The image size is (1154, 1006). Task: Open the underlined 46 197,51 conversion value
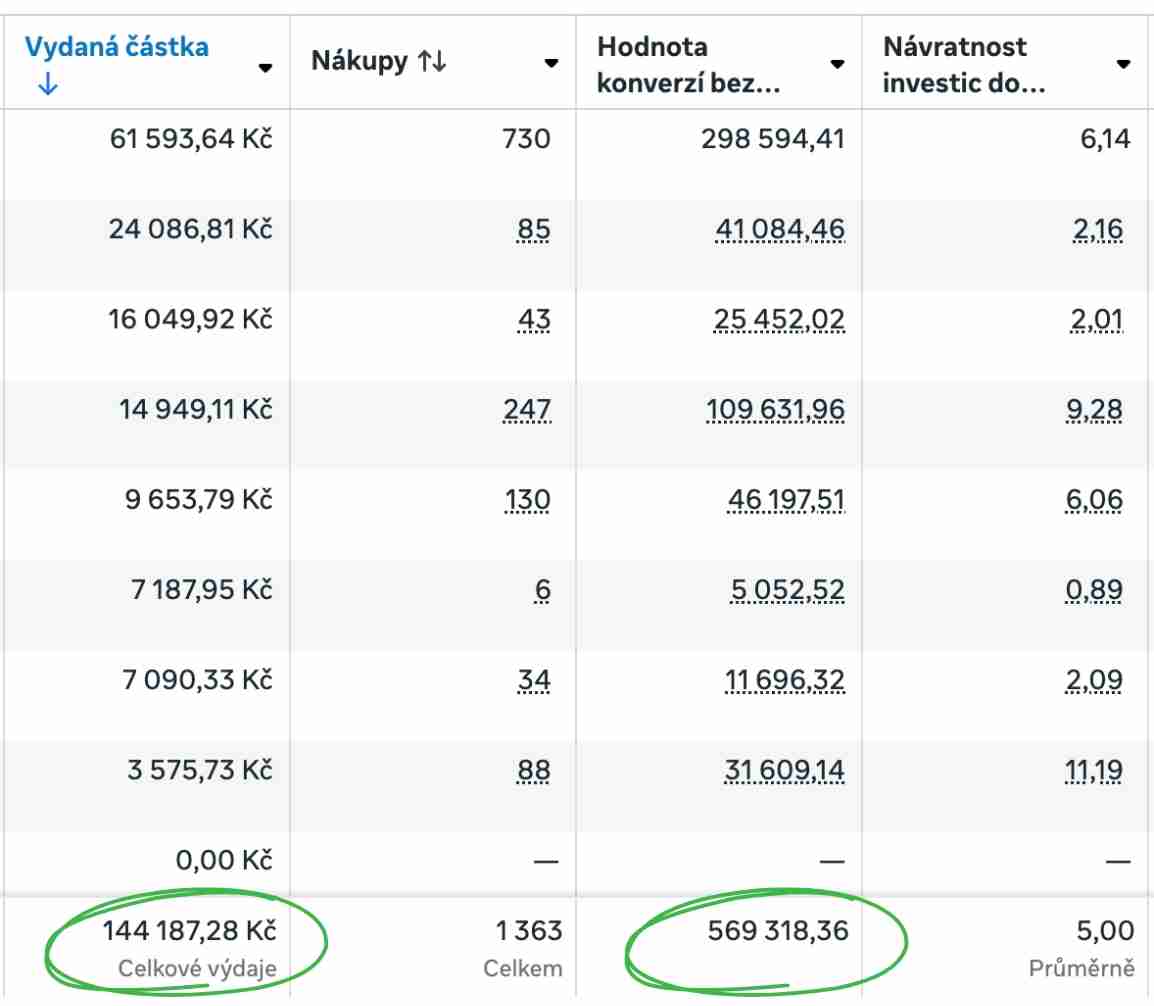786,500
